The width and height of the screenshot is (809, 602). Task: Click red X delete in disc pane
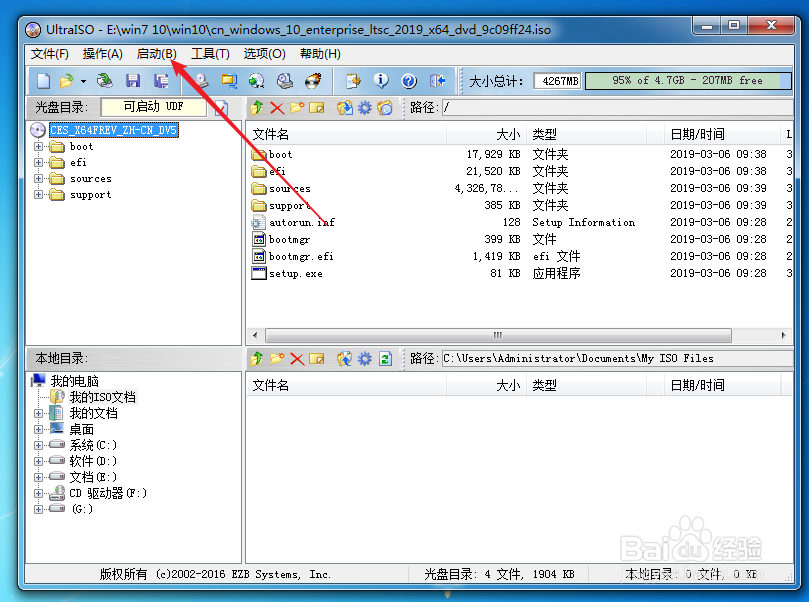pos(277,108)
